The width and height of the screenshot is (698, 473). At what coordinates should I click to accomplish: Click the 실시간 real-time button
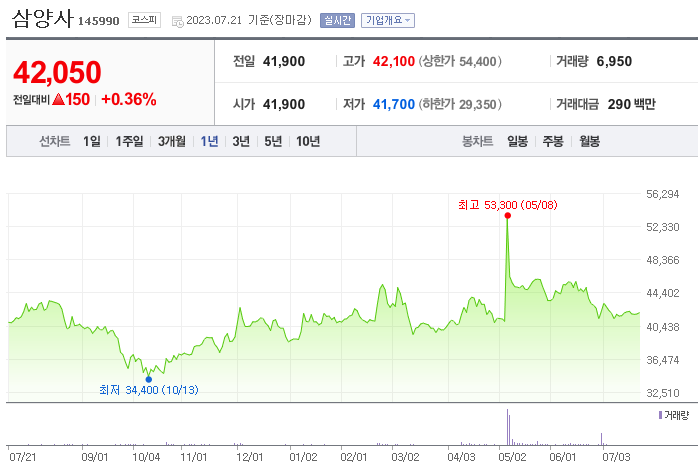click(337, 20)
